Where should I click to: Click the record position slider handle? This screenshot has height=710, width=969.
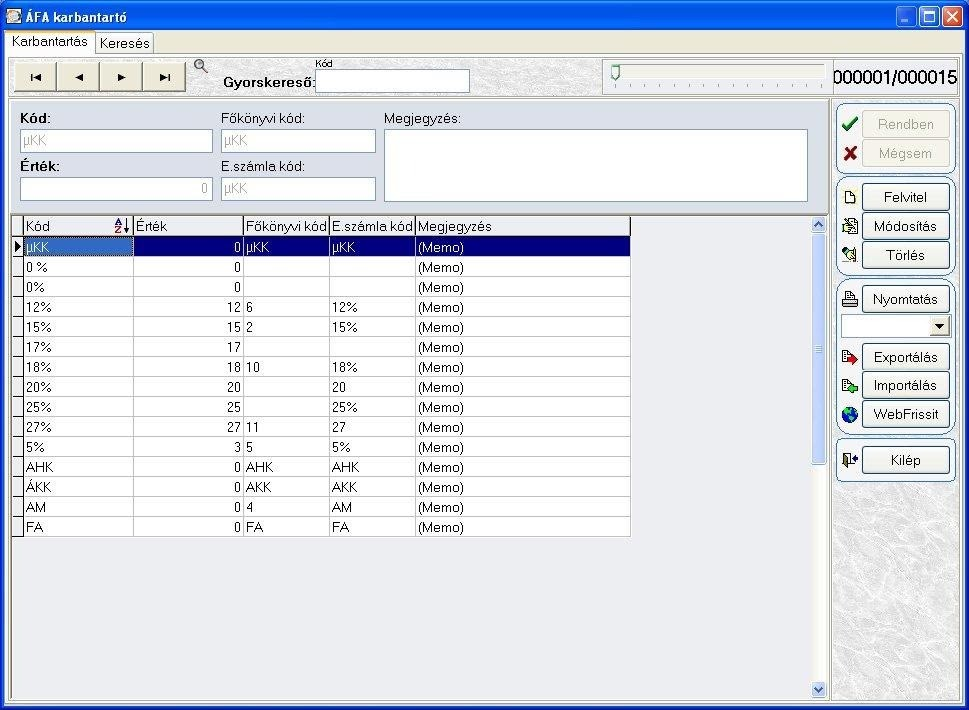tap(616, 72)
